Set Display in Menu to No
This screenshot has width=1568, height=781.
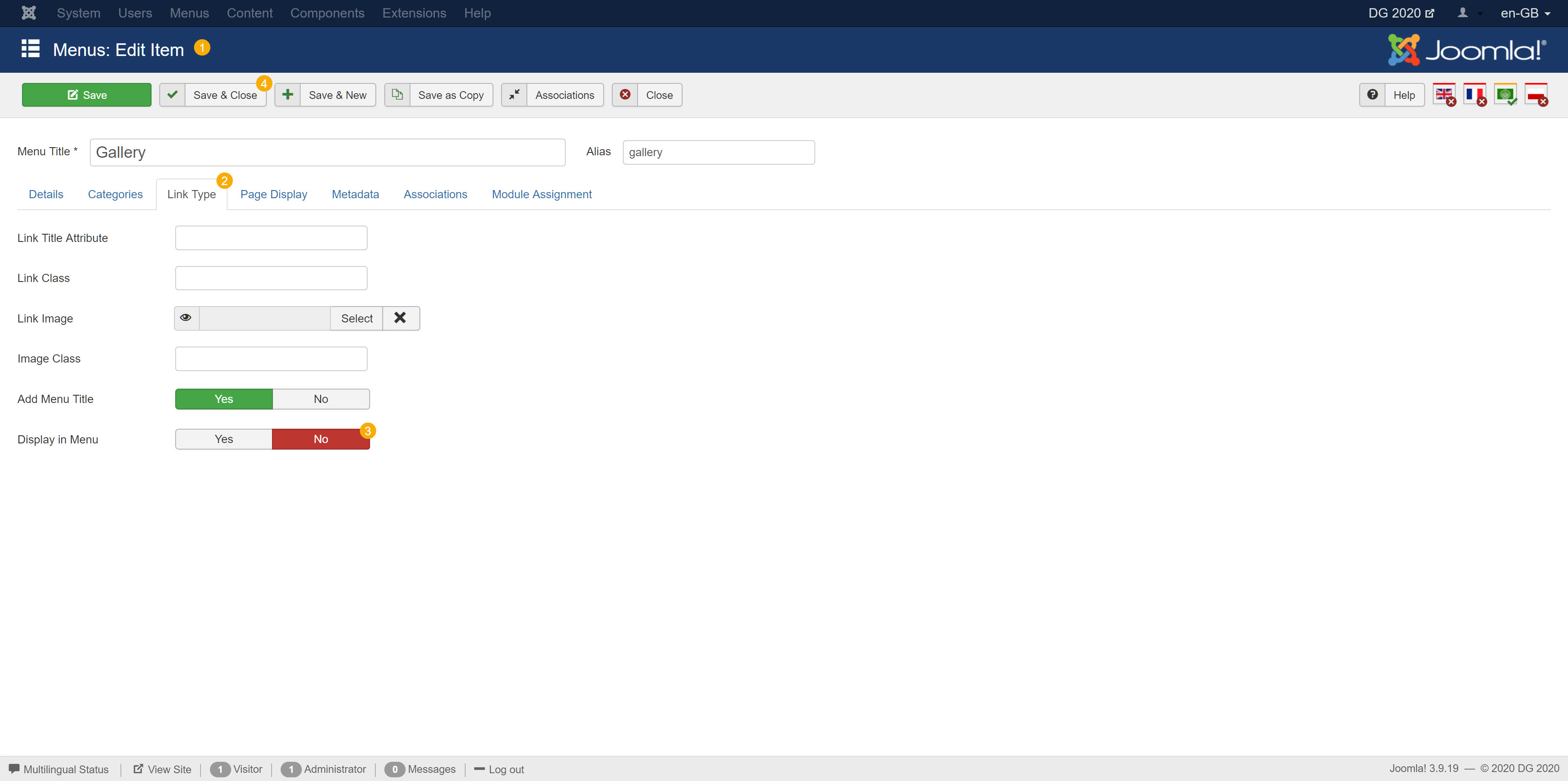coord(321,439)
